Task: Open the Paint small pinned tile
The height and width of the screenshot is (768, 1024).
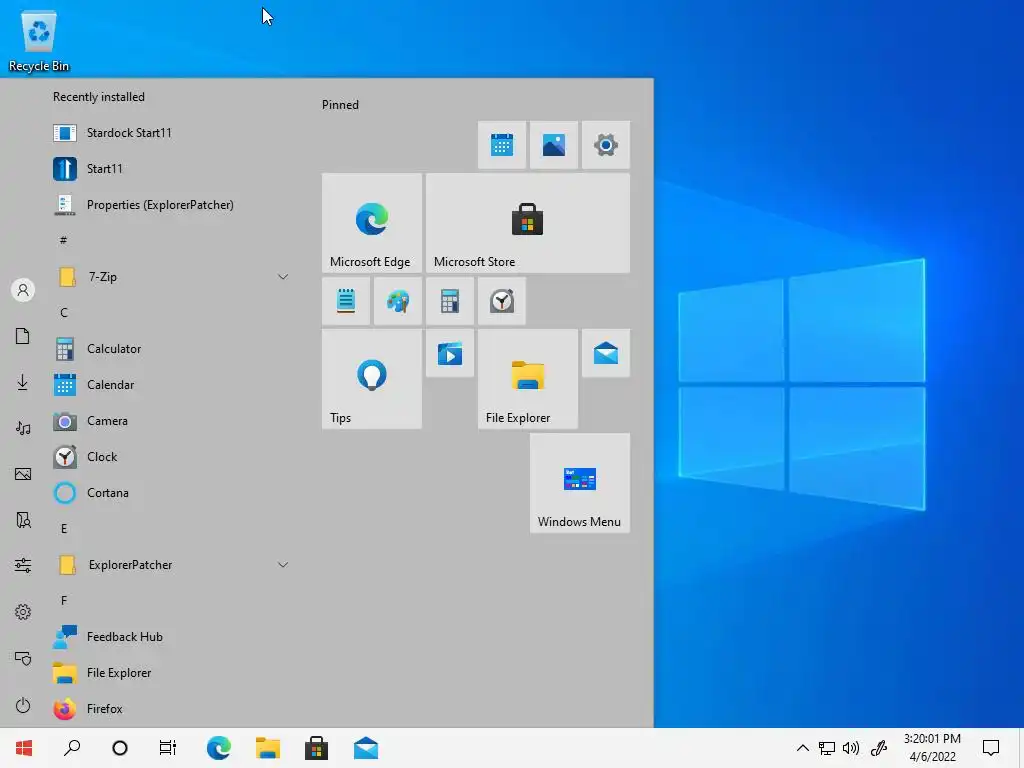Action: pyautogui.click(x=398, y=301)
